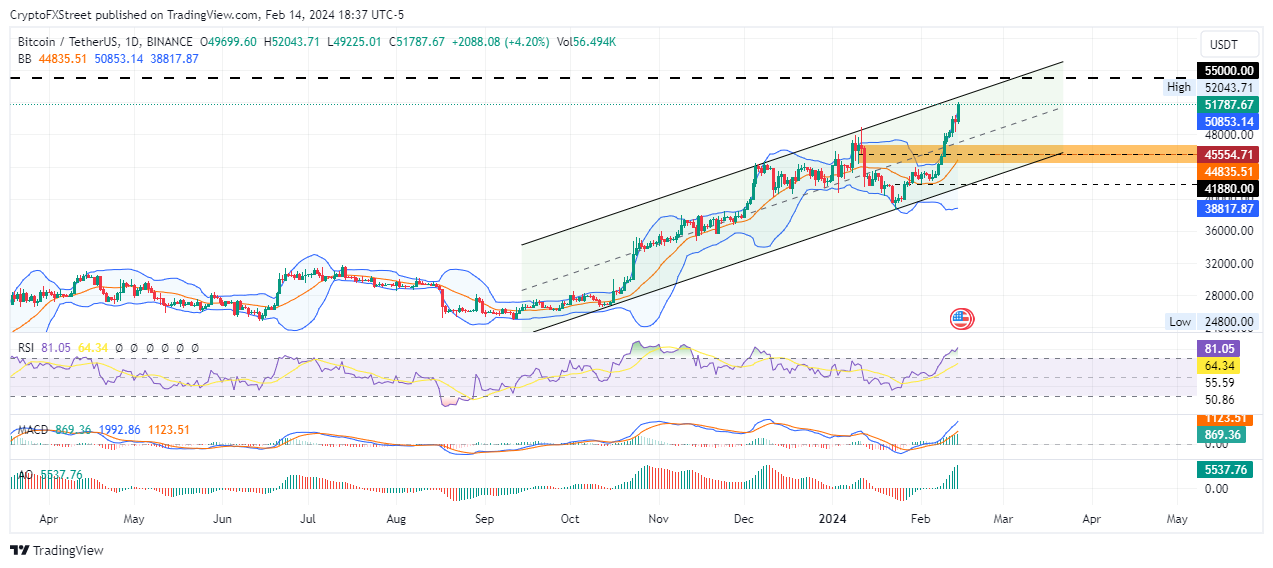Viewport: 1273px width, 568px height.
Task: Select the MACD indicator legend
Action: 103,430
